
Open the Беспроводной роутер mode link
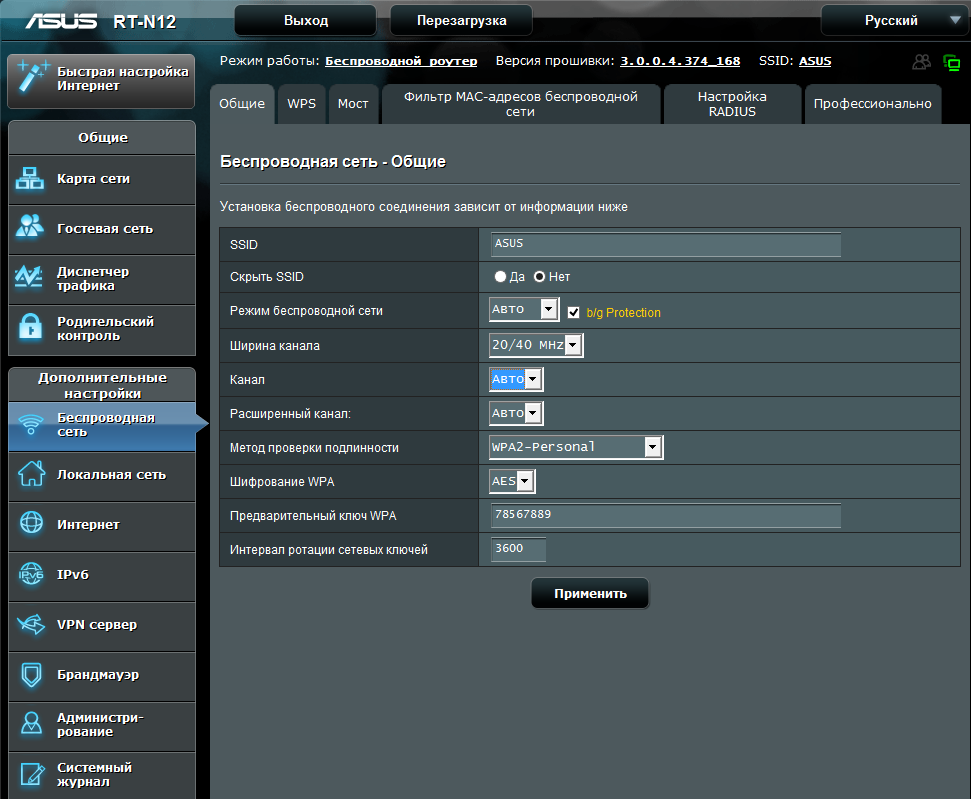(401, 61)
